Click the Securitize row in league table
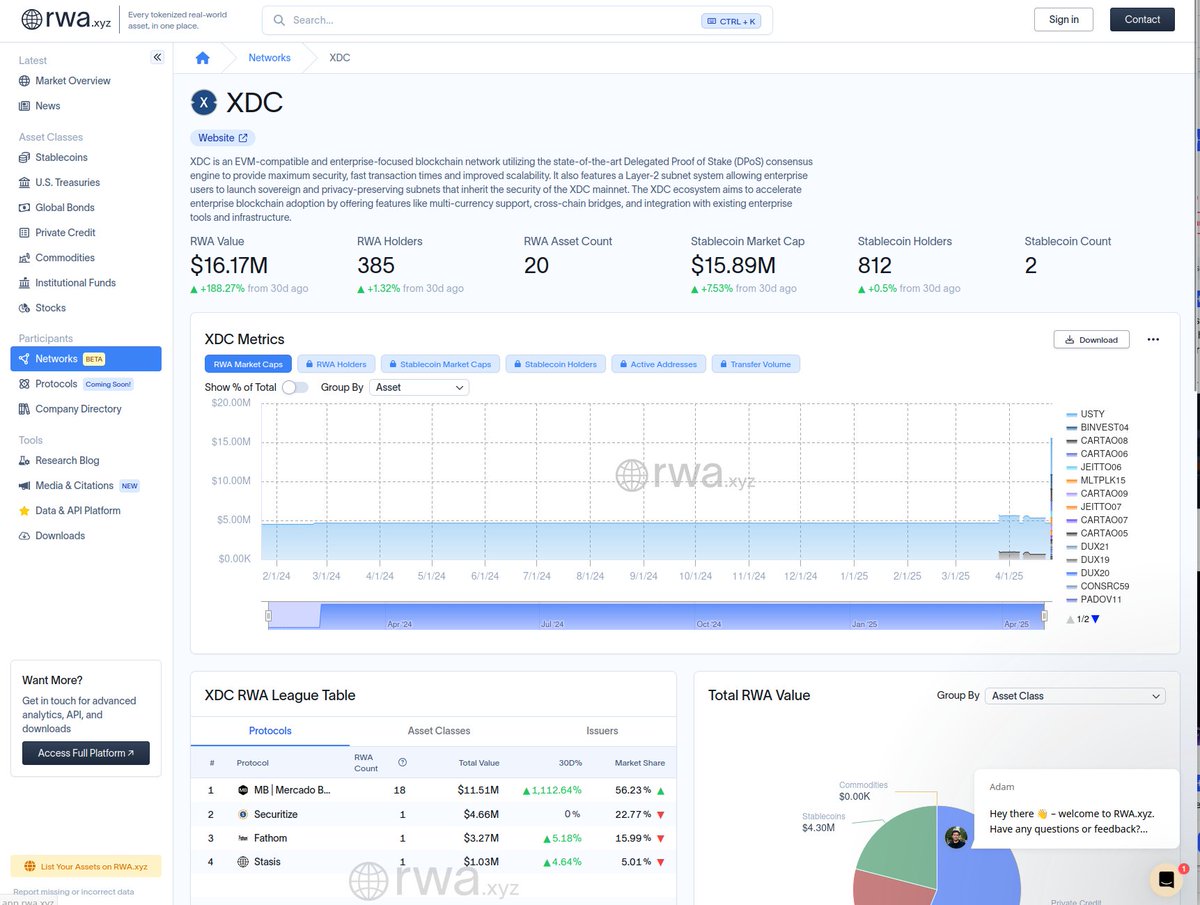This screenshot has height=905, width=1200. click(433, 814)
